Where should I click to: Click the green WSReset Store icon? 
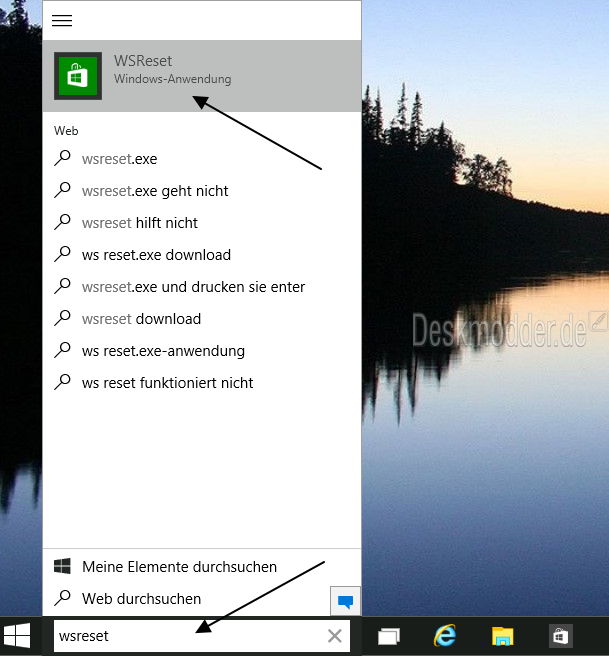78,76
